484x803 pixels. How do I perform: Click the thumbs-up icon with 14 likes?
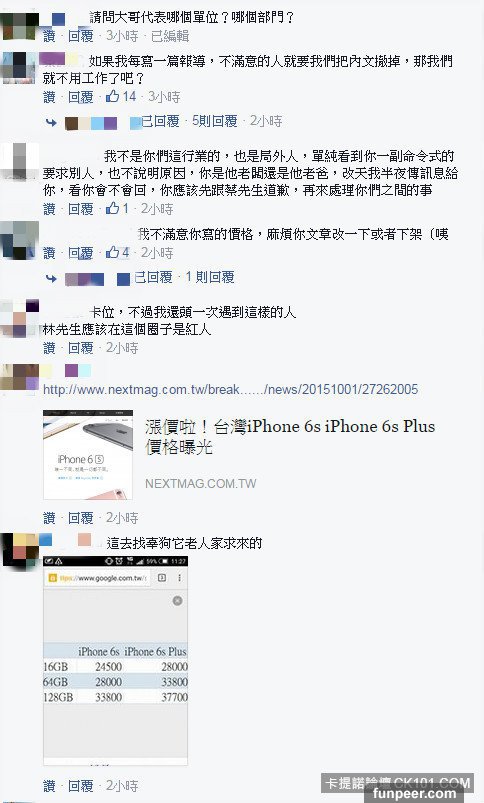coord(113,96)
